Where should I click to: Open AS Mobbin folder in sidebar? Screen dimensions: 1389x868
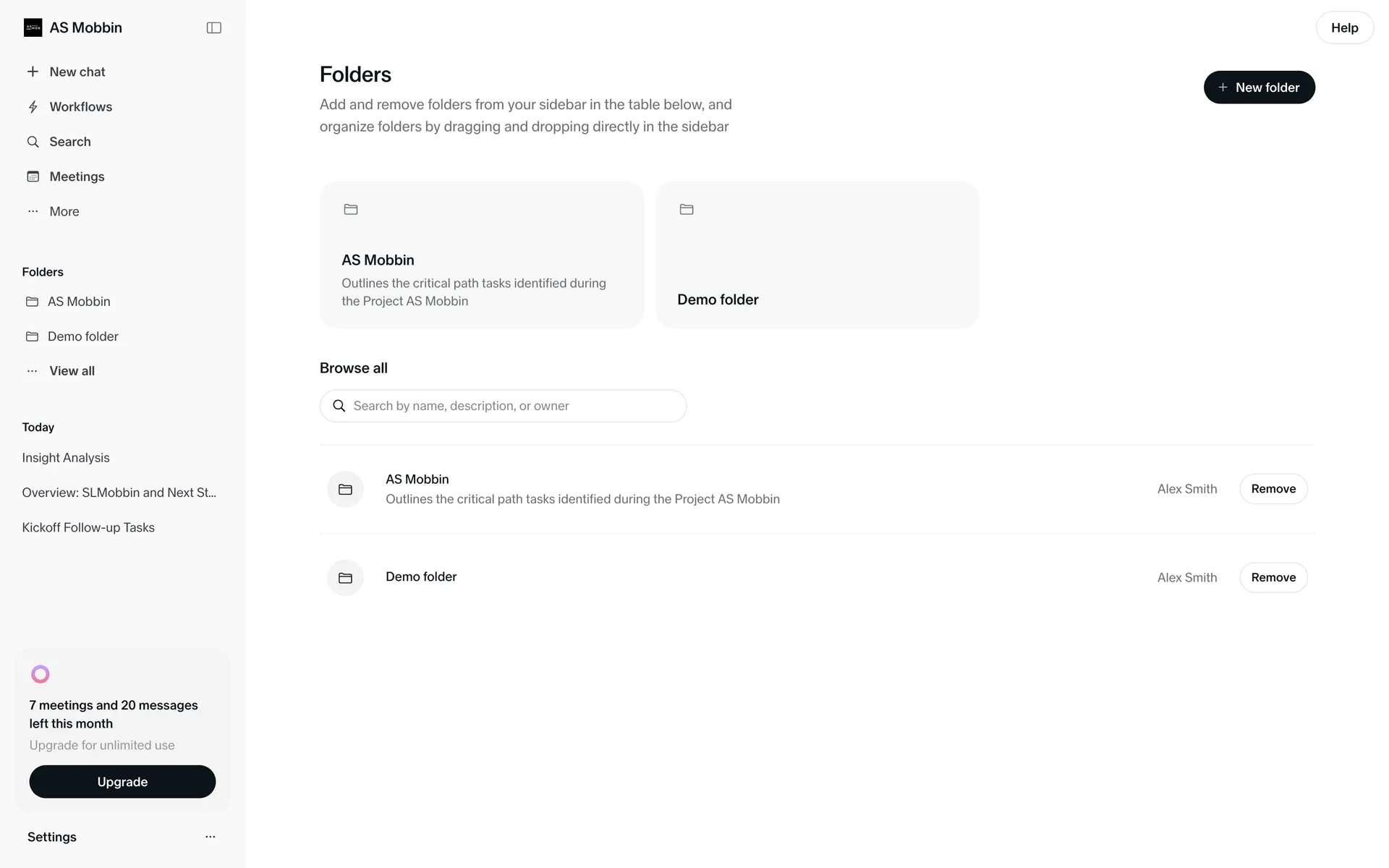point(79,302)
